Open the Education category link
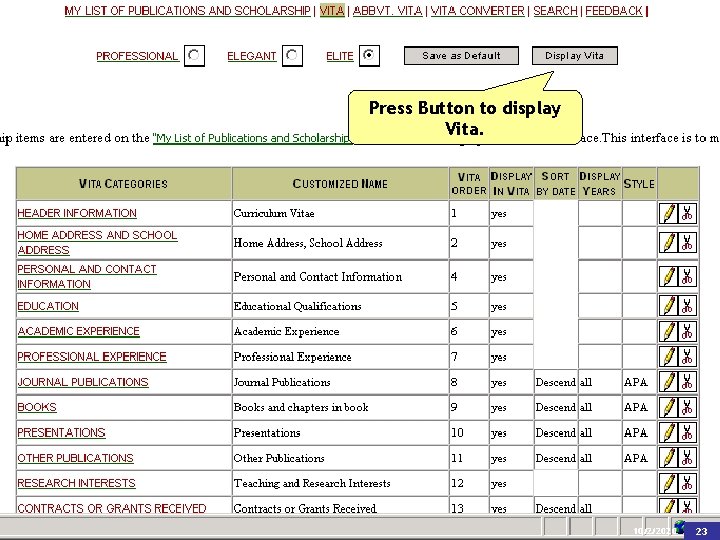720x540 pixels. click(x=48, y=306)
